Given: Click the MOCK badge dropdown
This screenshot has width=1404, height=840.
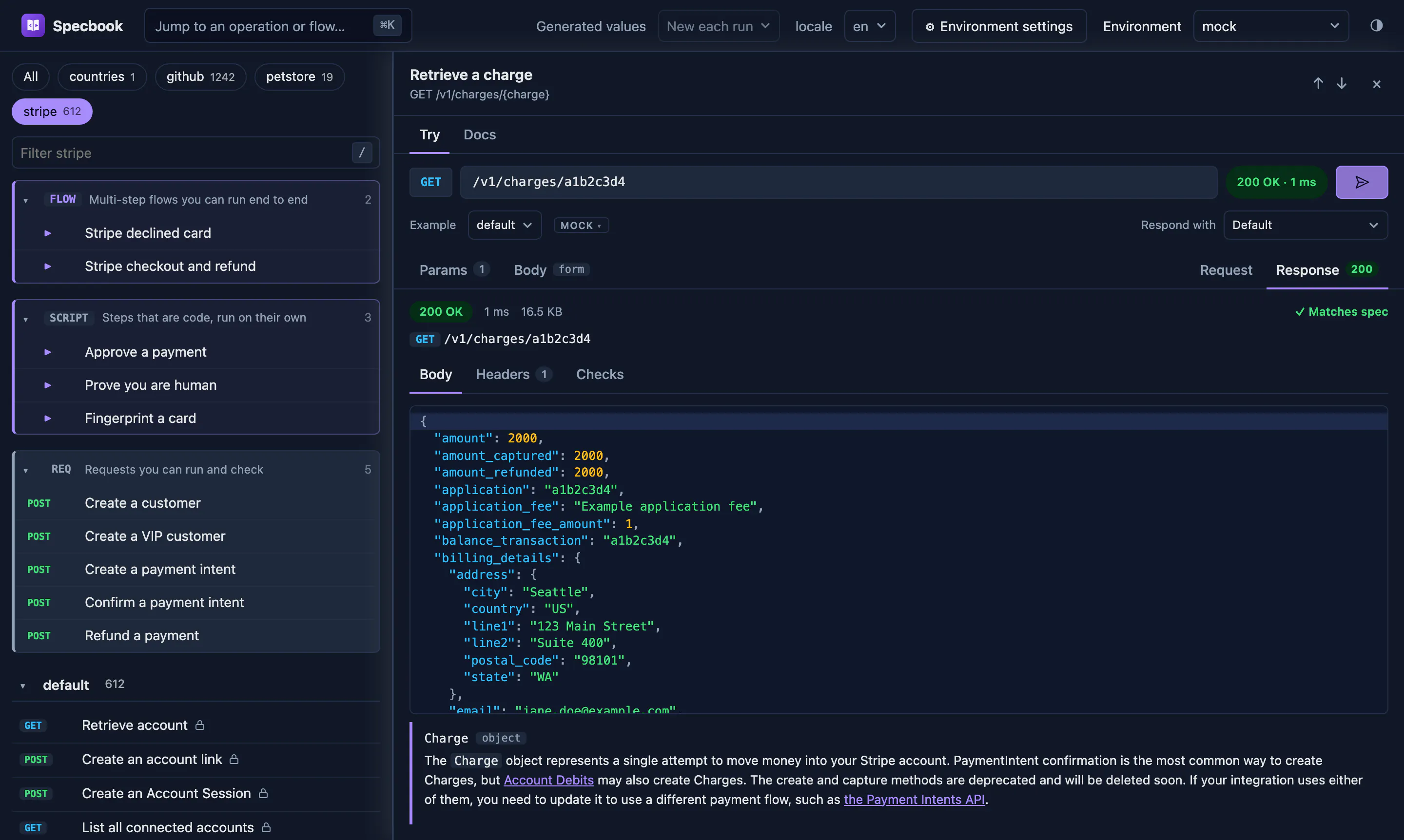Looking at the screenshot, I should (x=581, y=225).
